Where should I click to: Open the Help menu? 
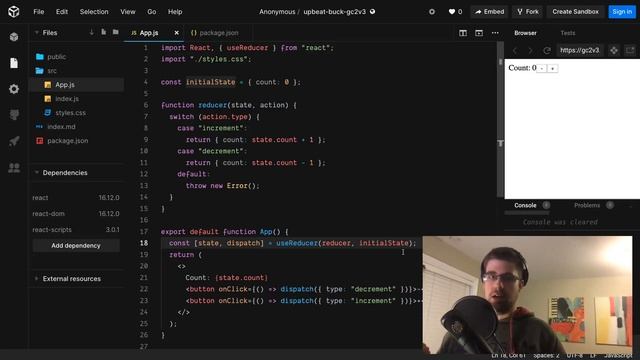coord(175,12)
